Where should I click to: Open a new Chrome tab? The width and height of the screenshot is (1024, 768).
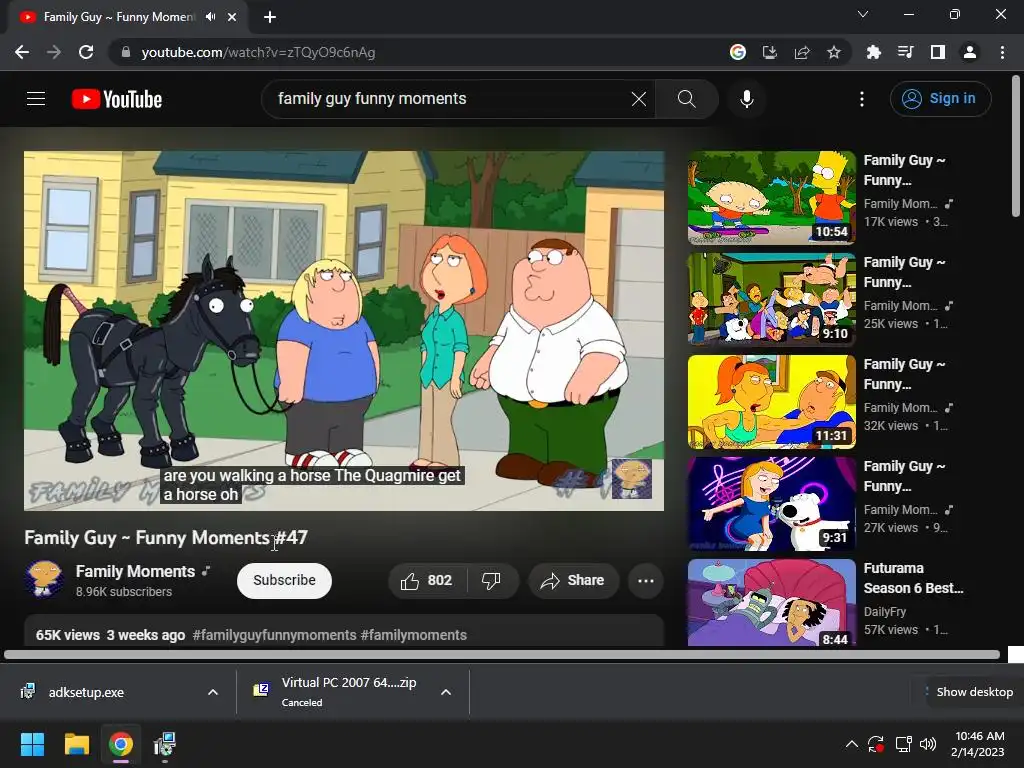[270, 17]
